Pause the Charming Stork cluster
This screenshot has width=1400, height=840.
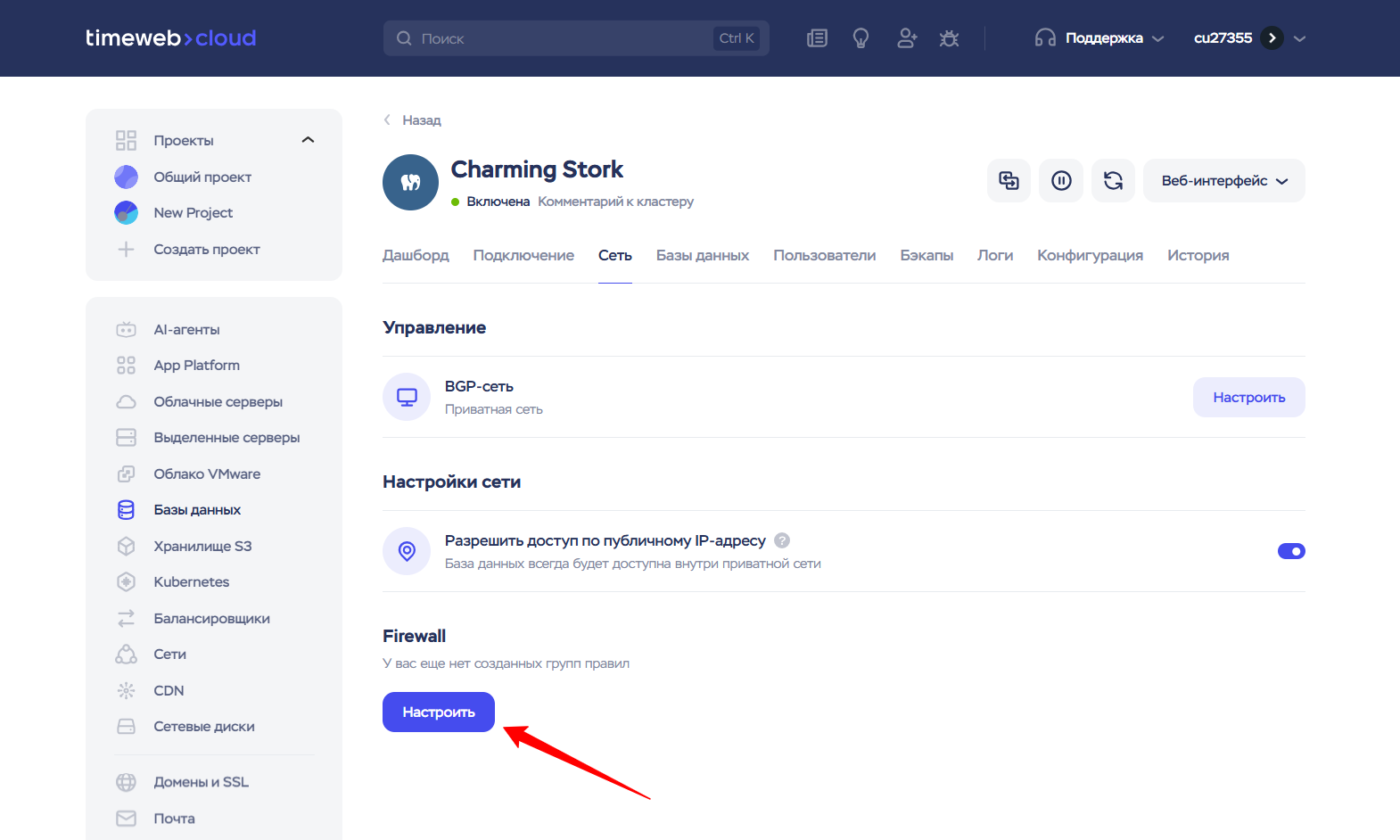coord(1061,181)
